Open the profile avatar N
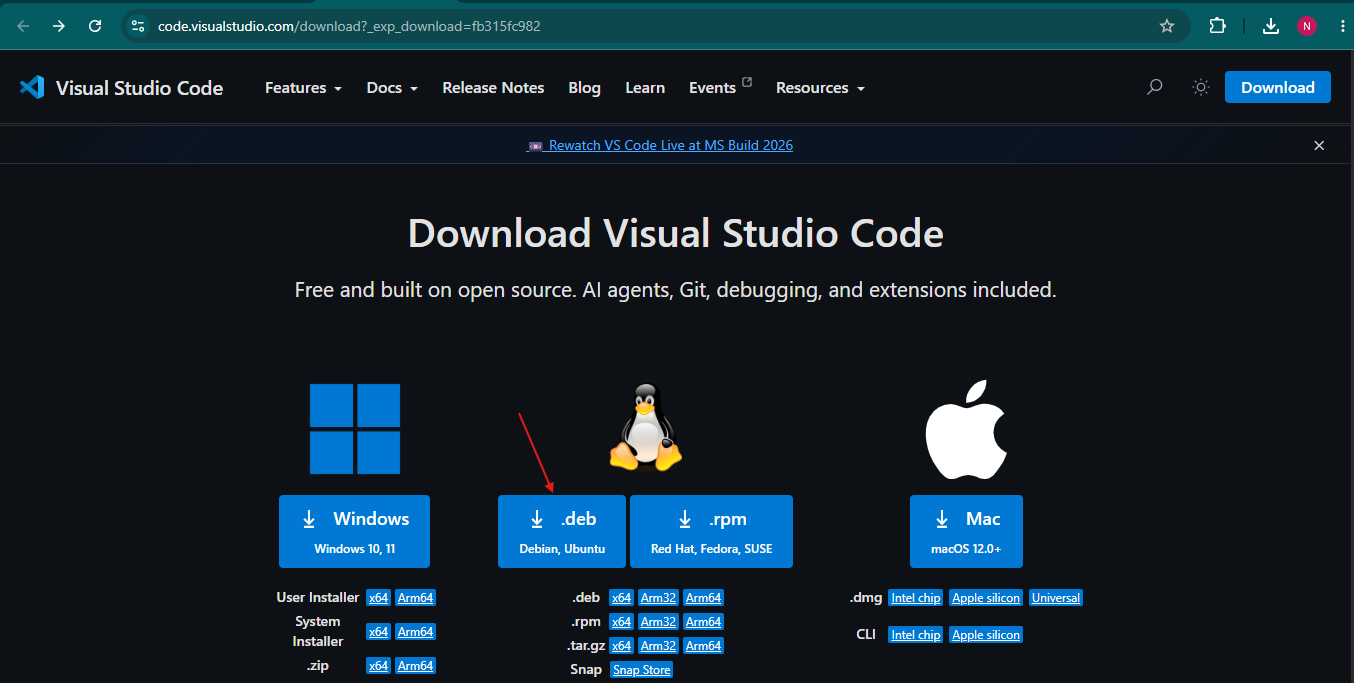Viewport: 1354px width, 683px height. 1307,26
